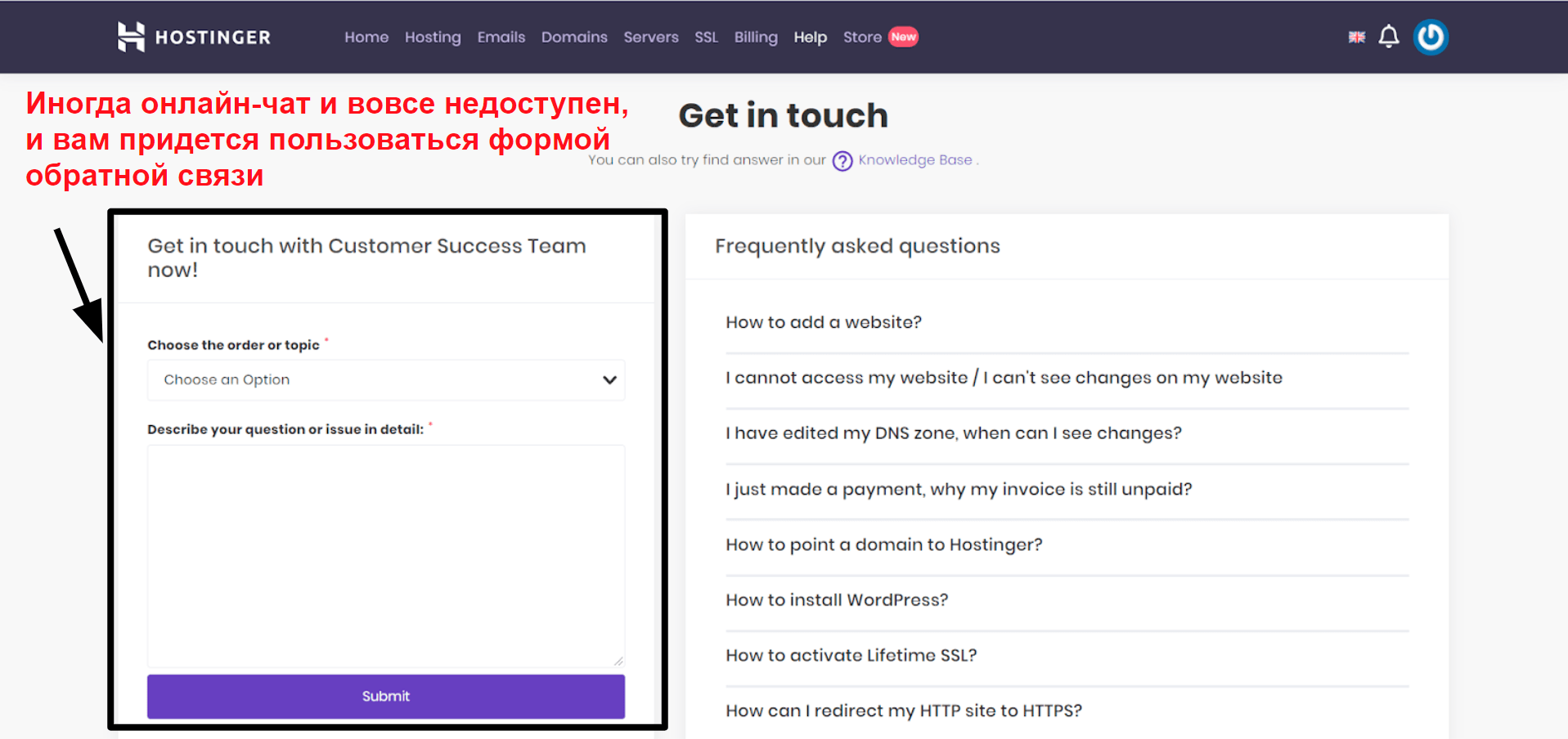Open the DNS zone changes FAQ

tap(953, 433)
